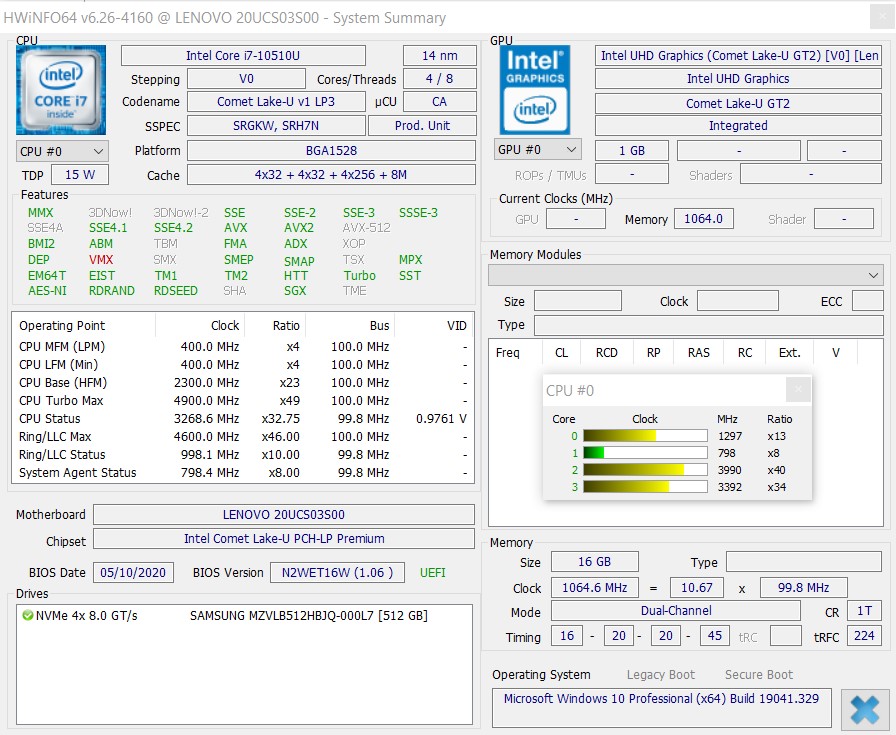This screenshot has height=735, width=896.
Task: Click the 1064.6 MHz memory clock field
Action: pos(594,588)
